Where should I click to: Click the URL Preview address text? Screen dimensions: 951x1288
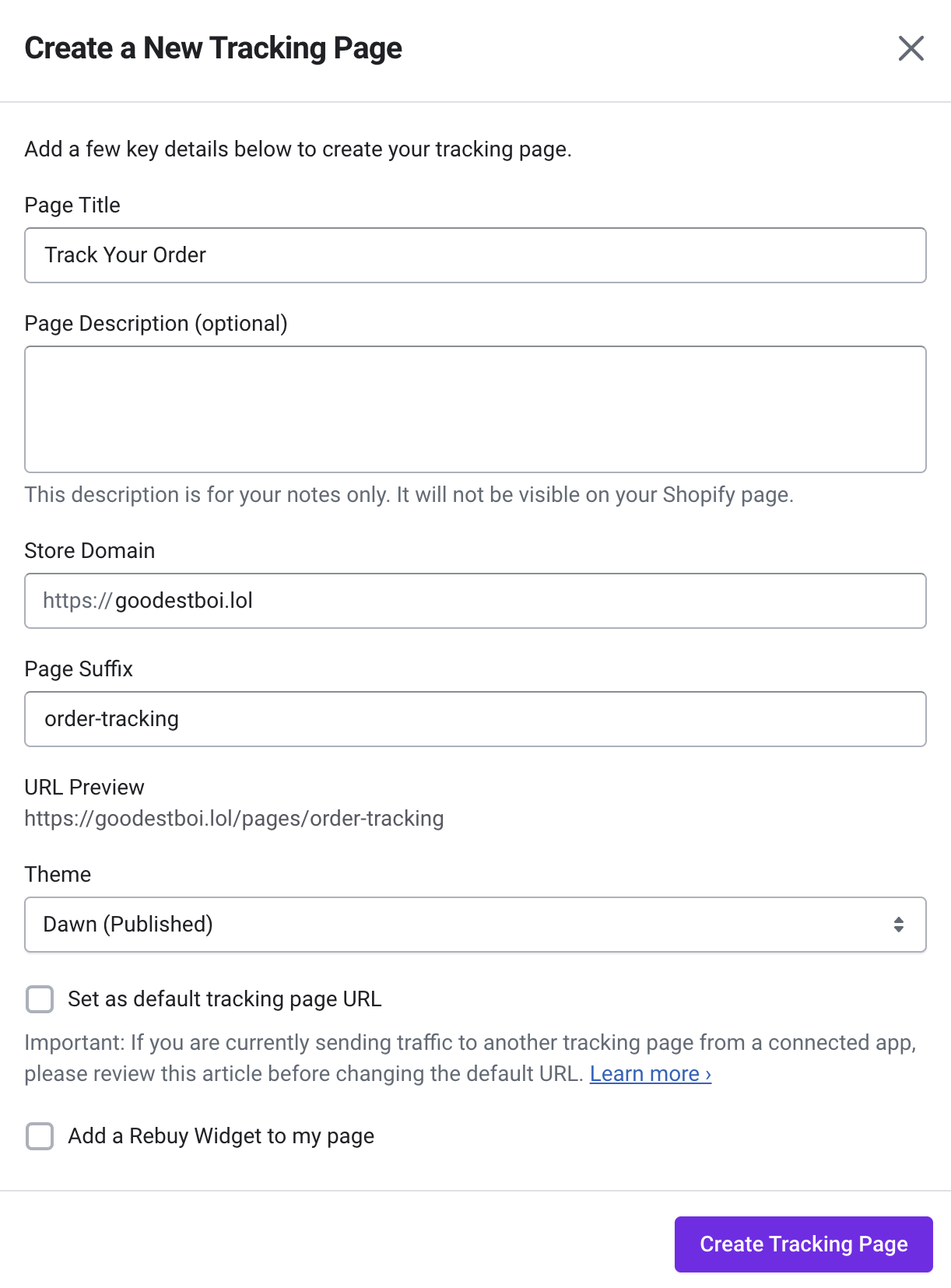pos(234,819)
